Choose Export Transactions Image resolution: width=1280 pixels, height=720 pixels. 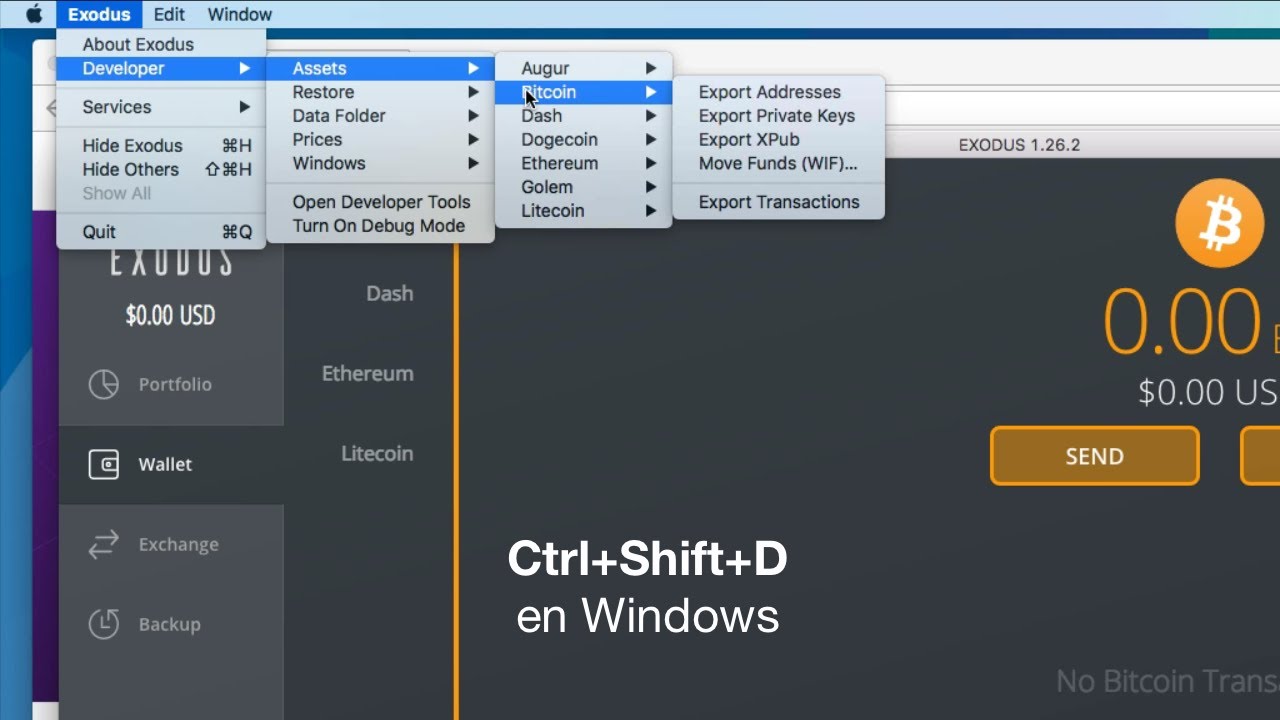click(x=778, y=202)
